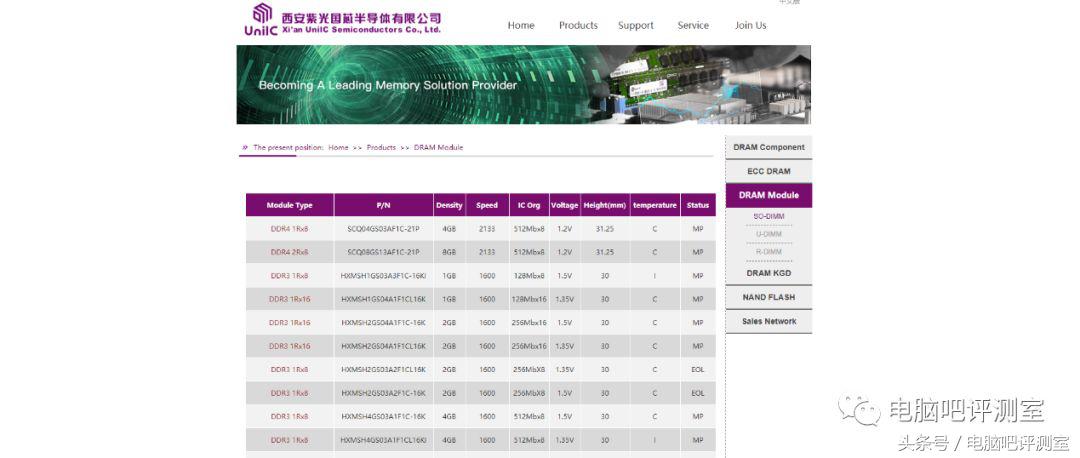Open the NAND FLASH category
This screenshot has height=458, width=1080.
768,297
